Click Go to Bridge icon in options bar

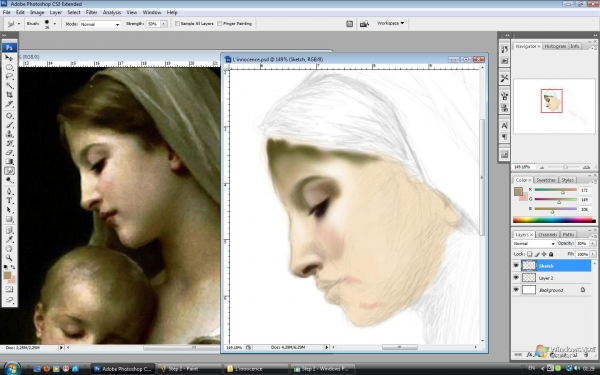(x=364, y=24)
